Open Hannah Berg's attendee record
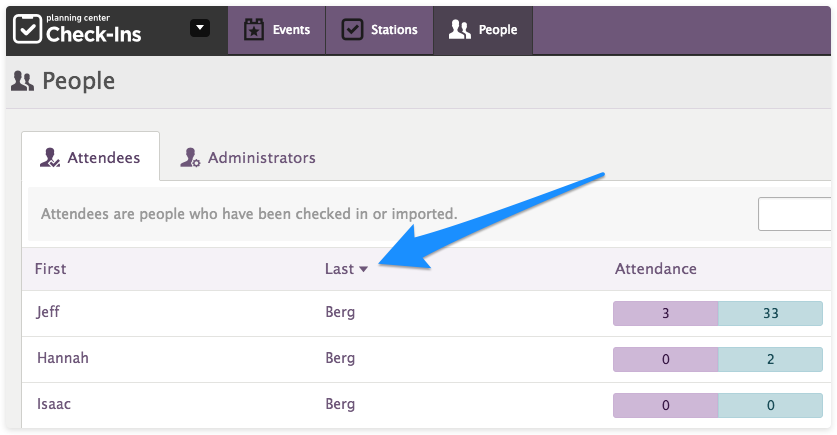The image size is (837, 435). [x=62, y=358]
